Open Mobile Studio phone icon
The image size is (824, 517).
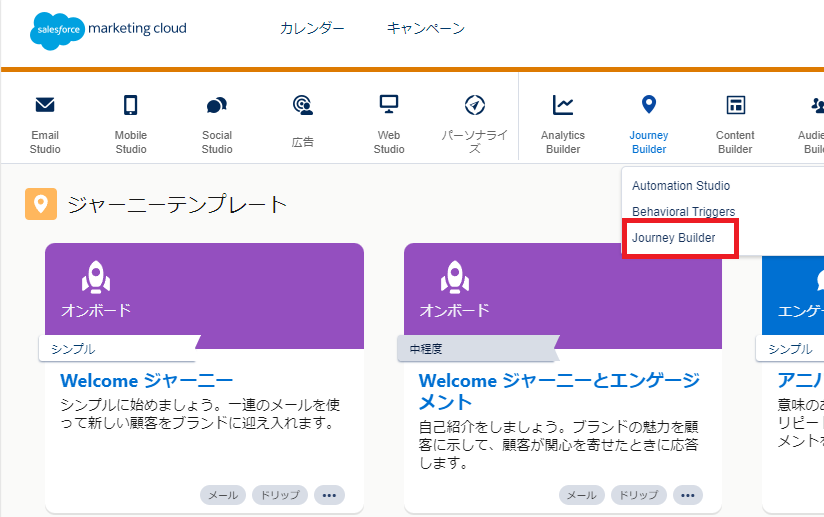pyautogui.click(x=131, y=105)
